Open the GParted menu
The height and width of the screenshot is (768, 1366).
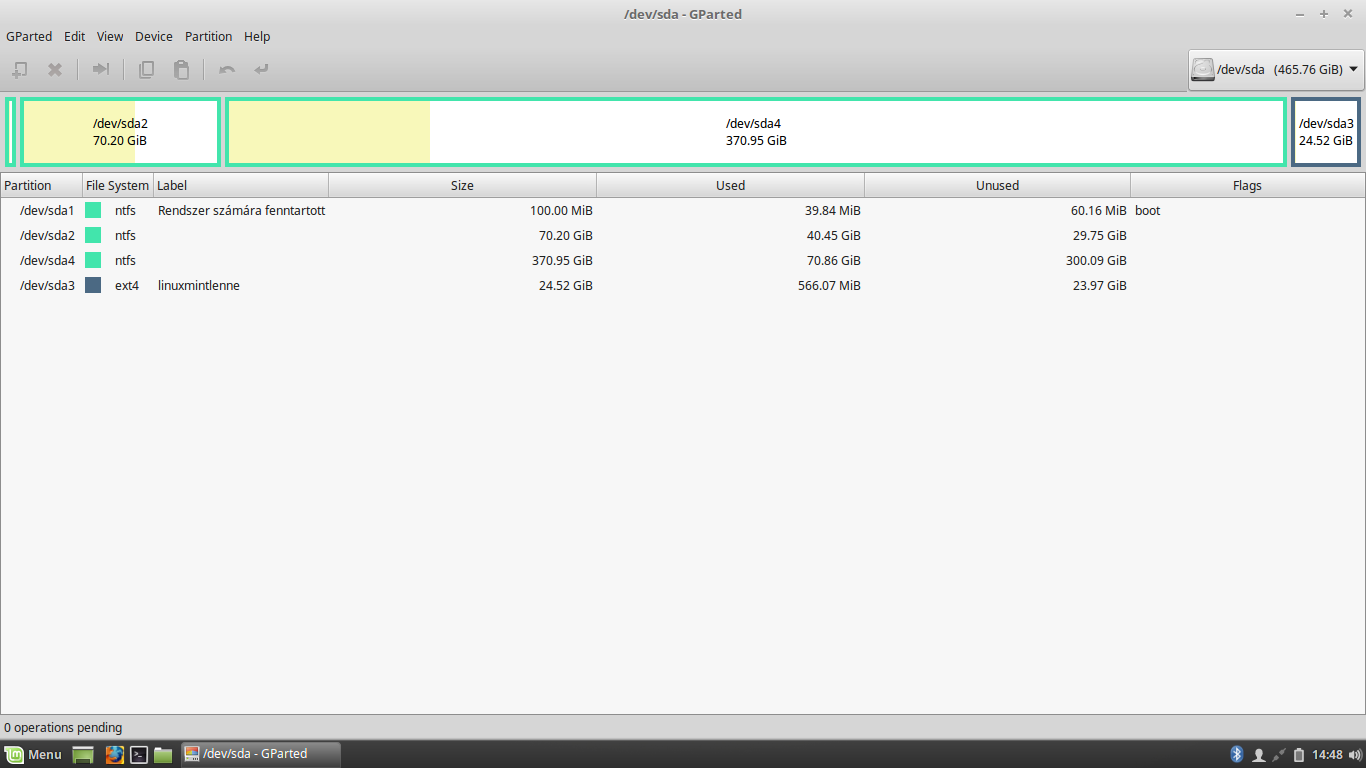pyautogui.click(x=29, y=36)
